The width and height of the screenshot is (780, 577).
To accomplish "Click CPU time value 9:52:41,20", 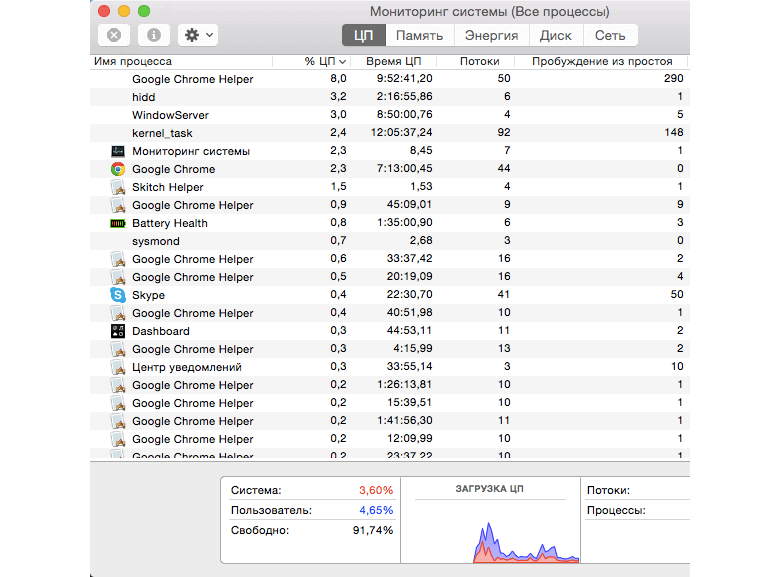I will point(404,79).
